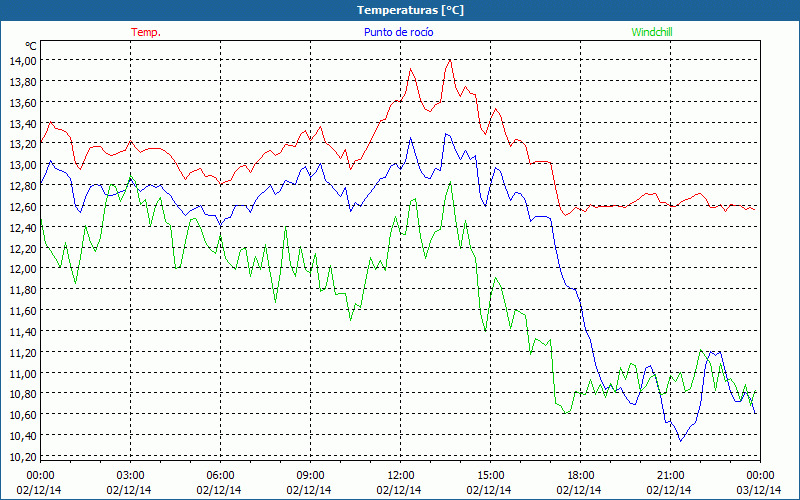Click the 15:00 time axis label
The height and width of the screenshot is (500, 800).
490,476
